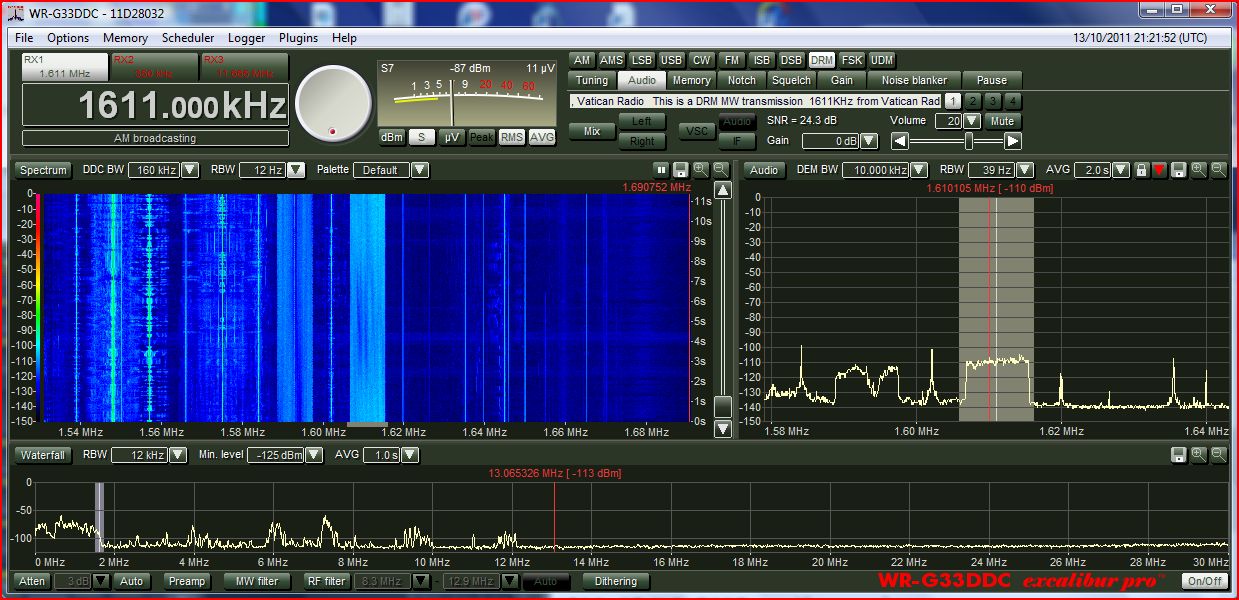This screenshot has width=1239, height=600.
Task: Switch to Noise blanker tab
Action: pyautogui.click(x=914, y=80)
